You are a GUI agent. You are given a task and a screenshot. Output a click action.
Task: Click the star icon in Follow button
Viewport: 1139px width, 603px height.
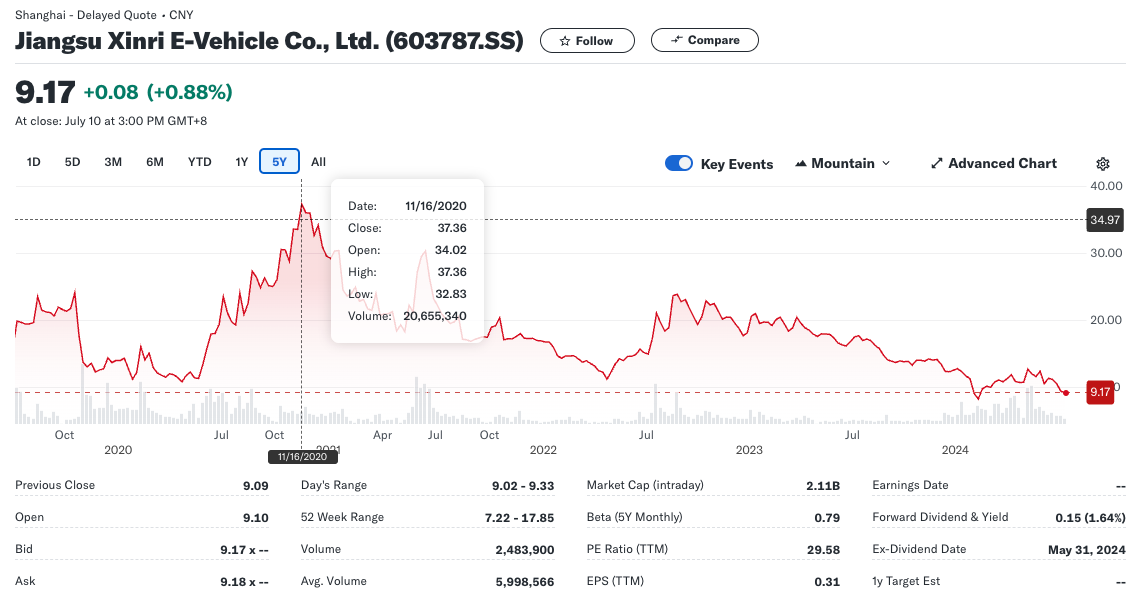click(x=564, y=41)
